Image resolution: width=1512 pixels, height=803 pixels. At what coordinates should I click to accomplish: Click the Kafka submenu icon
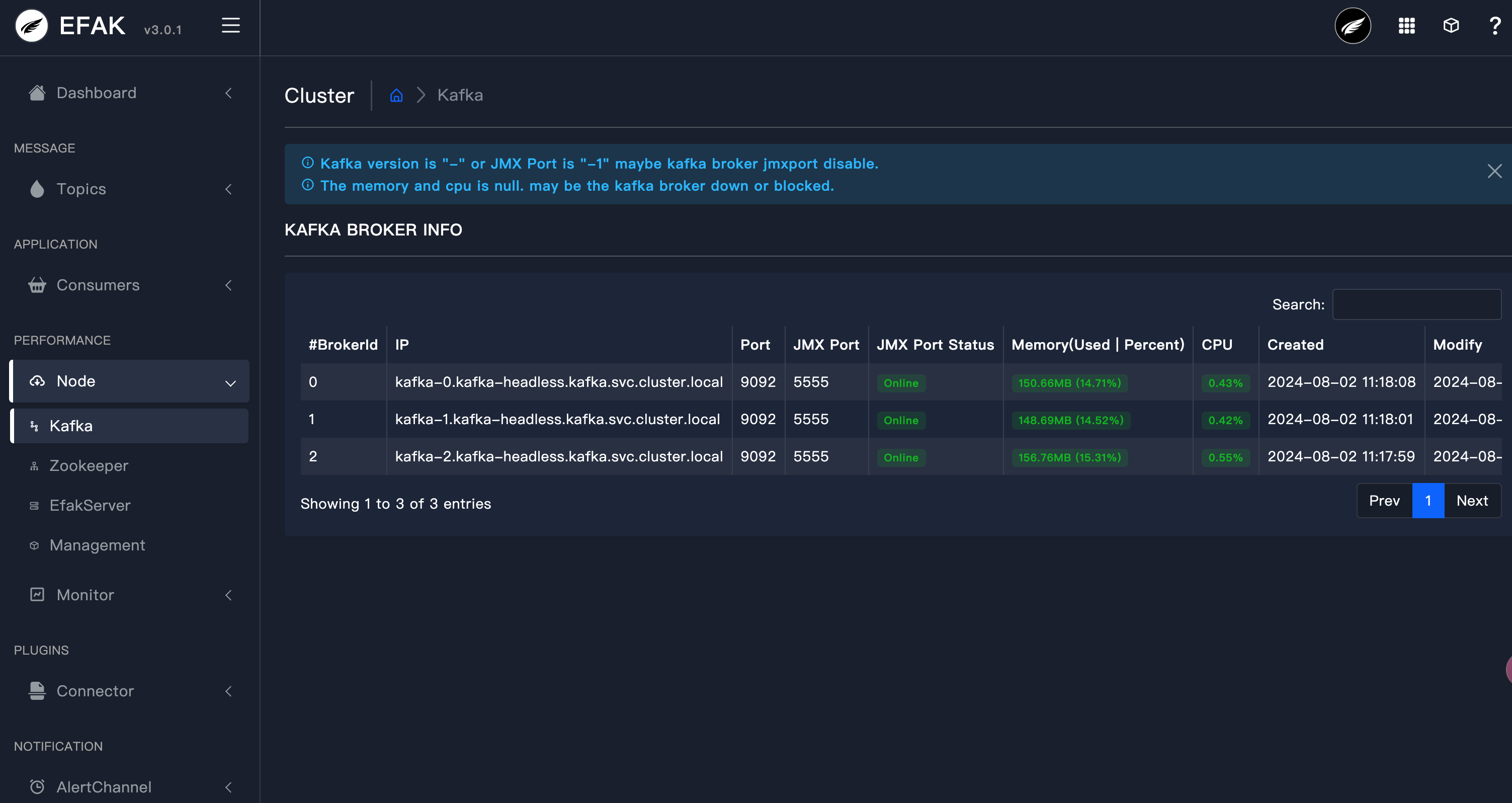tap(34, 426)
